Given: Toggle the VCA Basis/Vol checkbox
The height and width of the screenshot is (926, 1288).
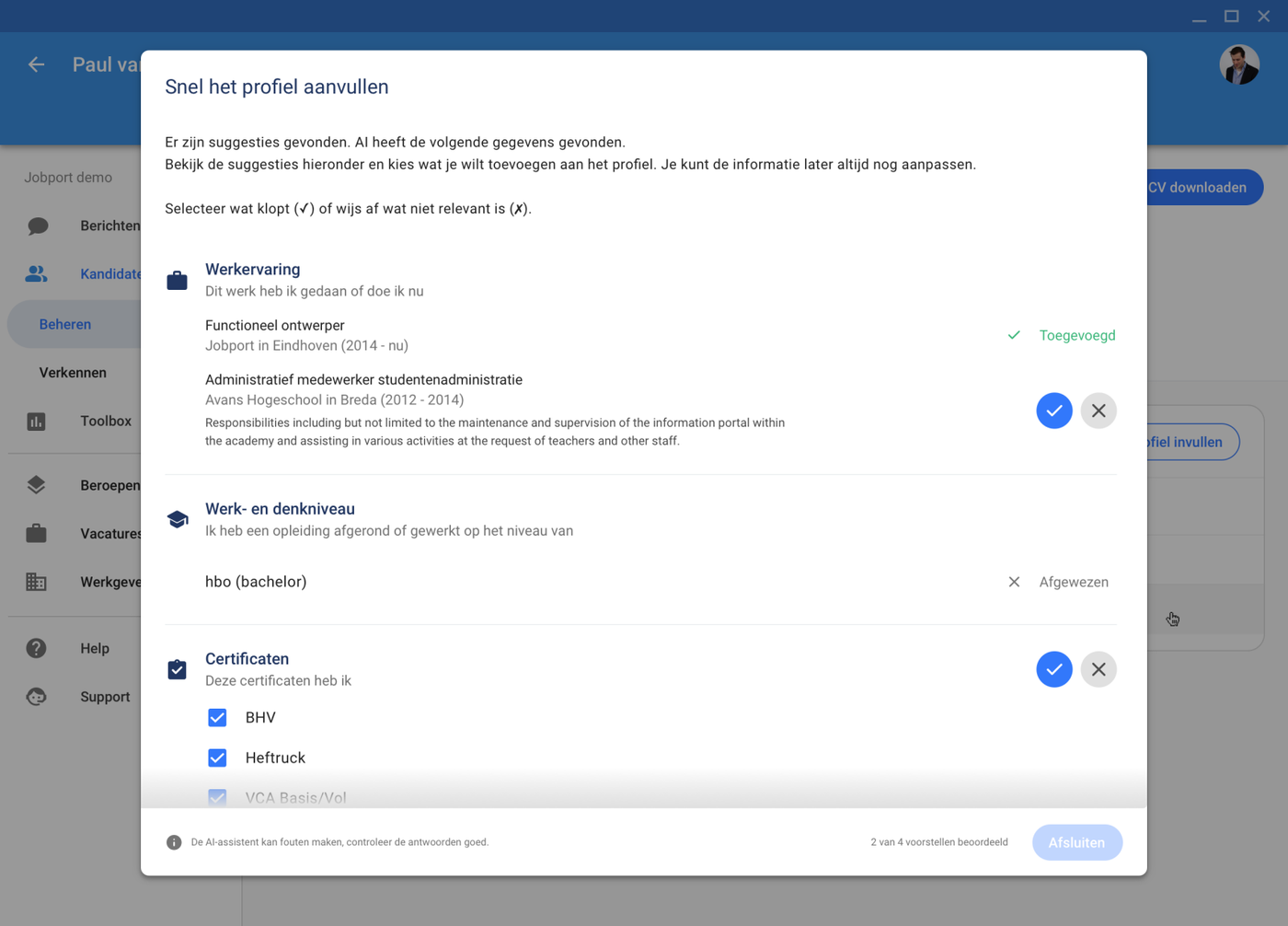Looking at the screenshot, I should tap(217, 797).
